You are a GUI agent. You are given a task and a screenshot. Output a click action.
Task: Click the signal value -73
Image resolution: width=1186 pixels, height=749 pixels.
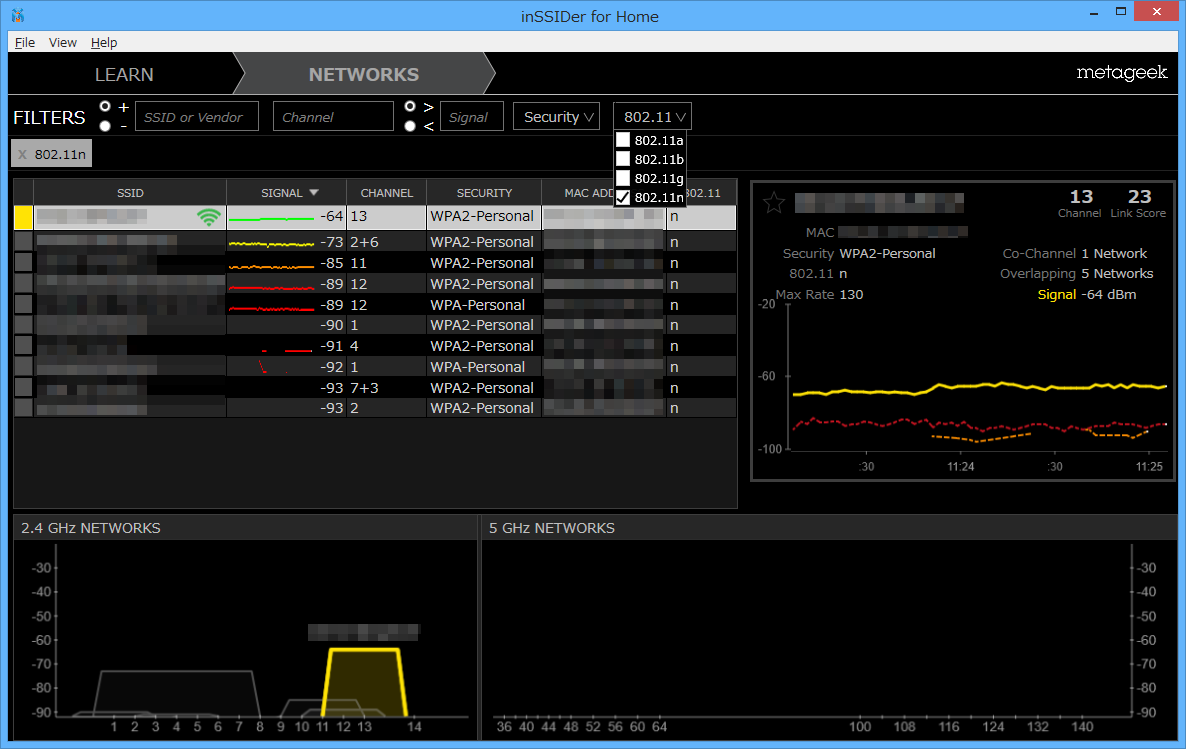(331, 242)
